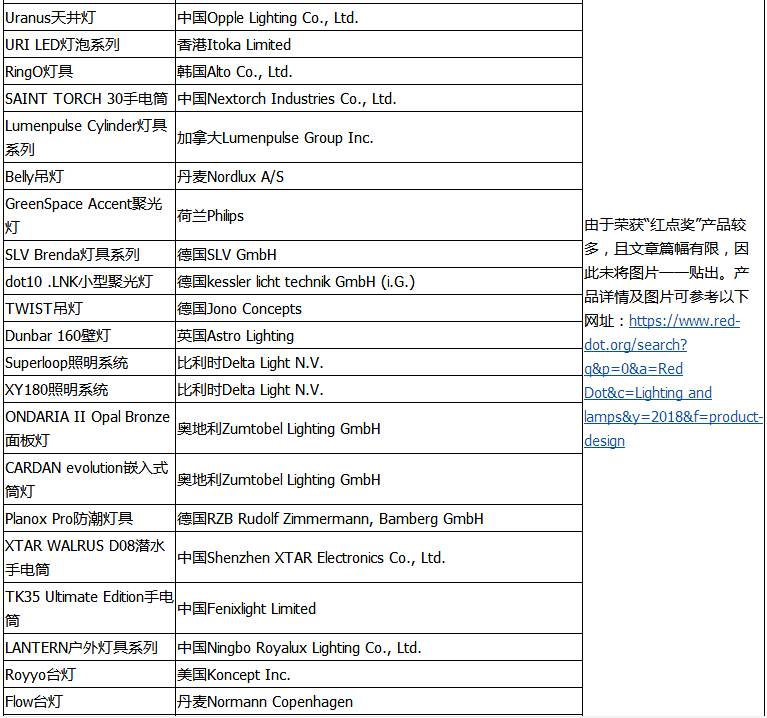Click the 'URI LED灯泡系列' cell
The height and width of the screenshot is (718, 767).
90,45
